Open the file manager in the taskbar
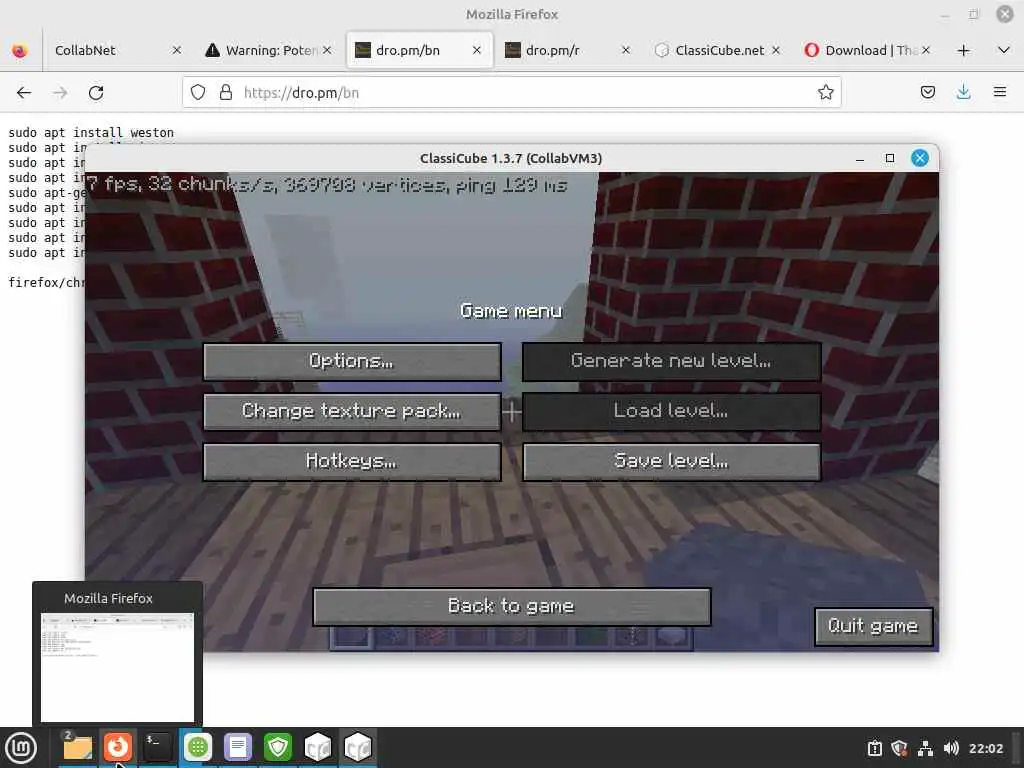This screenshot has height=768, width=1024. point(77,748)
